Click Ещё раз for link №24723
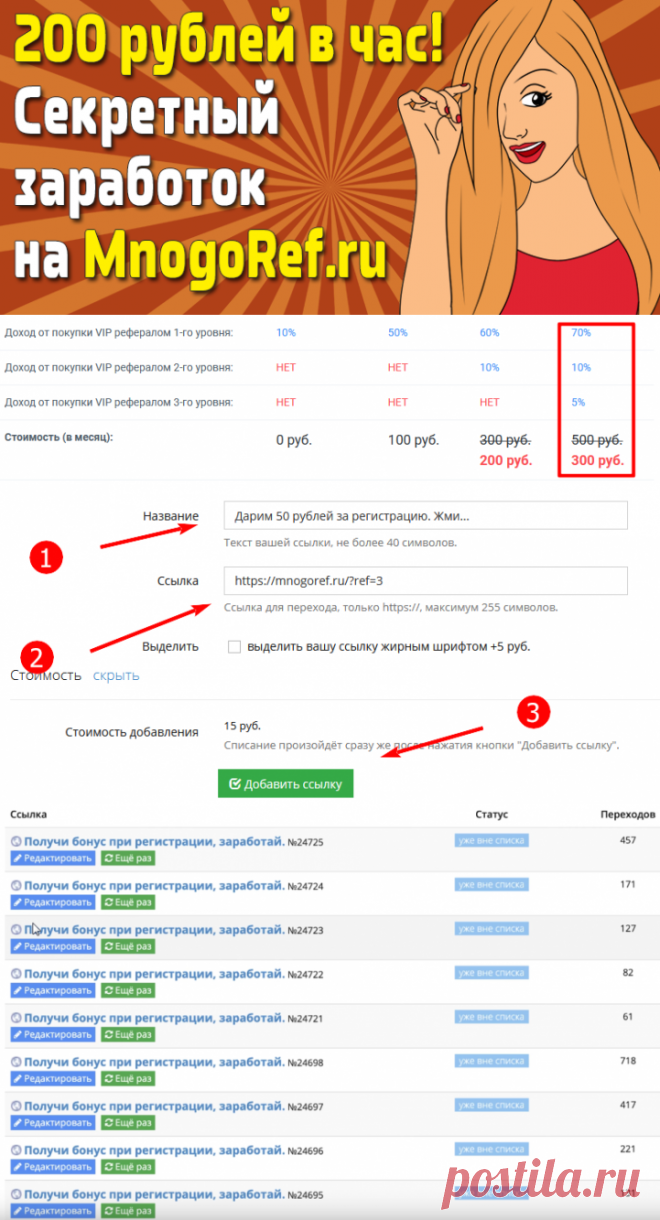Screen dimensions: 660x1220 point(127,946)
